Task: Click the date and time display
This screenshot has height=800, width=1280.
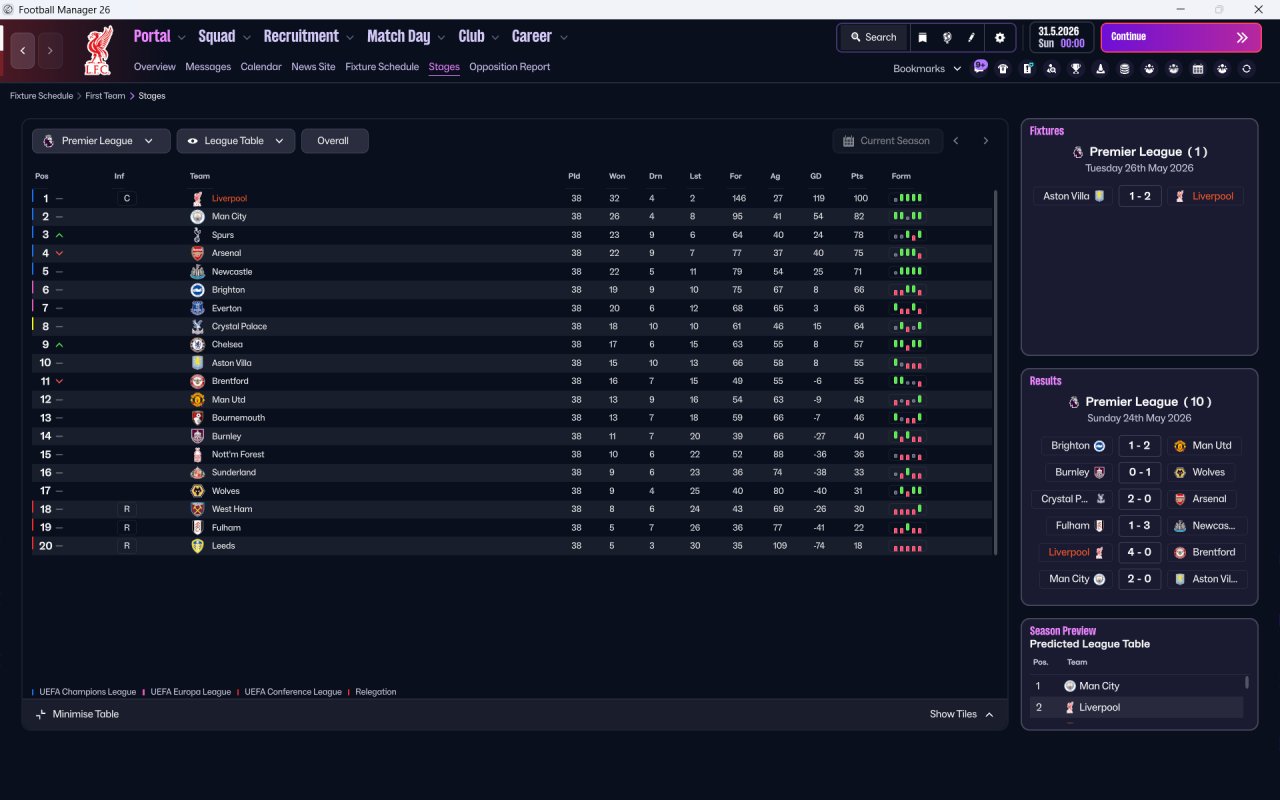Action: pos(1061,37)
